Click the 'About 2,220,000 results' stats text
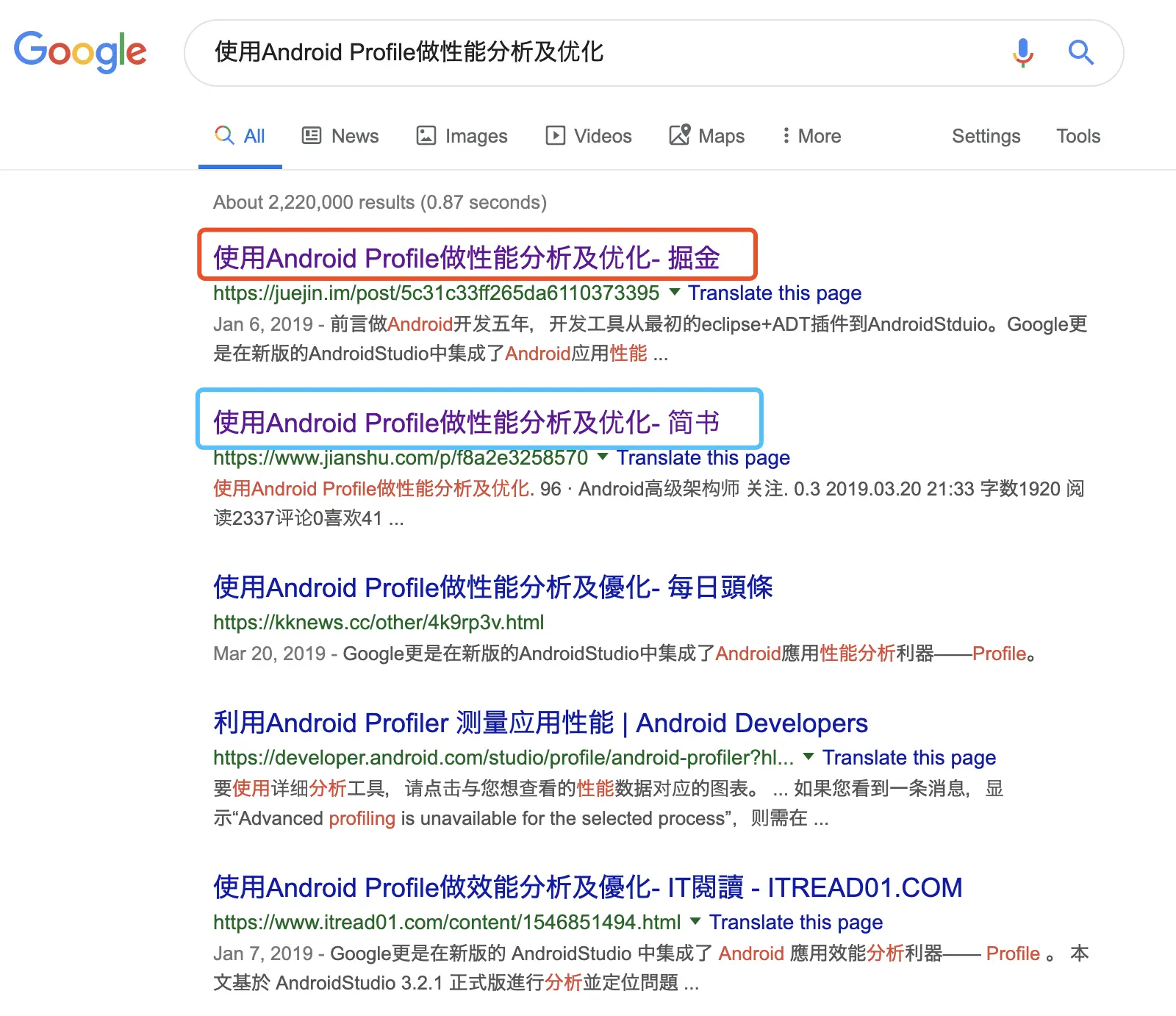The height and width of the screenshot is (1016, 1176). (380, 202)
